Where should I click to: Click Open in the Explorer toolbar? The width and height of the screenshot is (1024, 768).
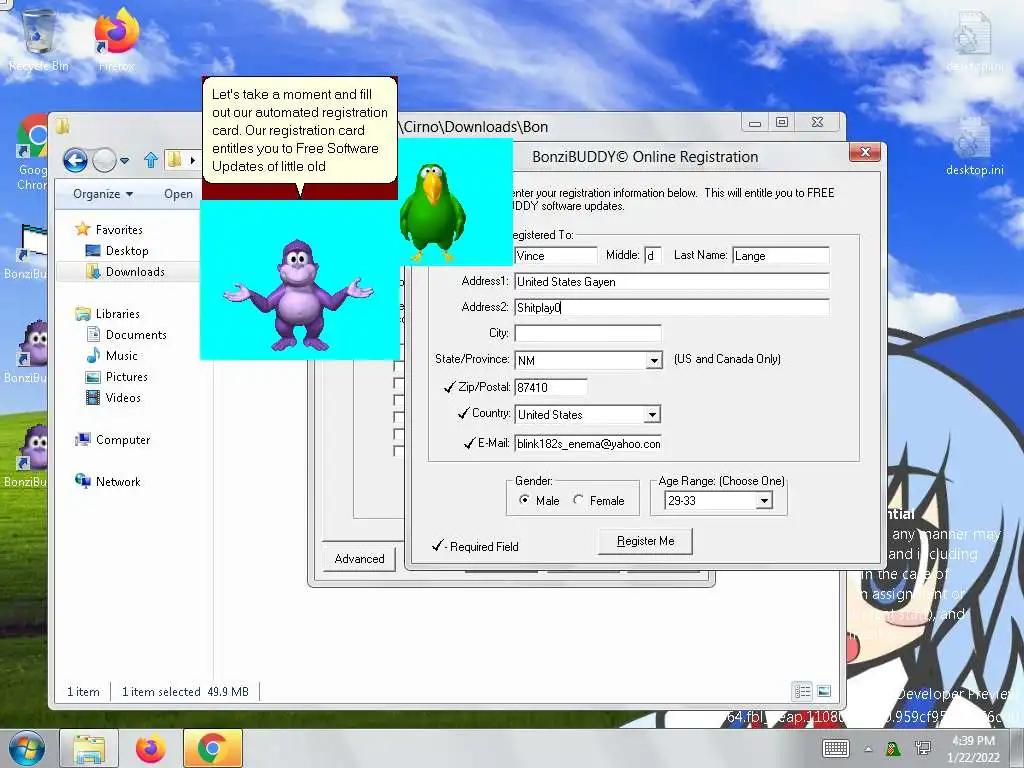tap(178, 194)
